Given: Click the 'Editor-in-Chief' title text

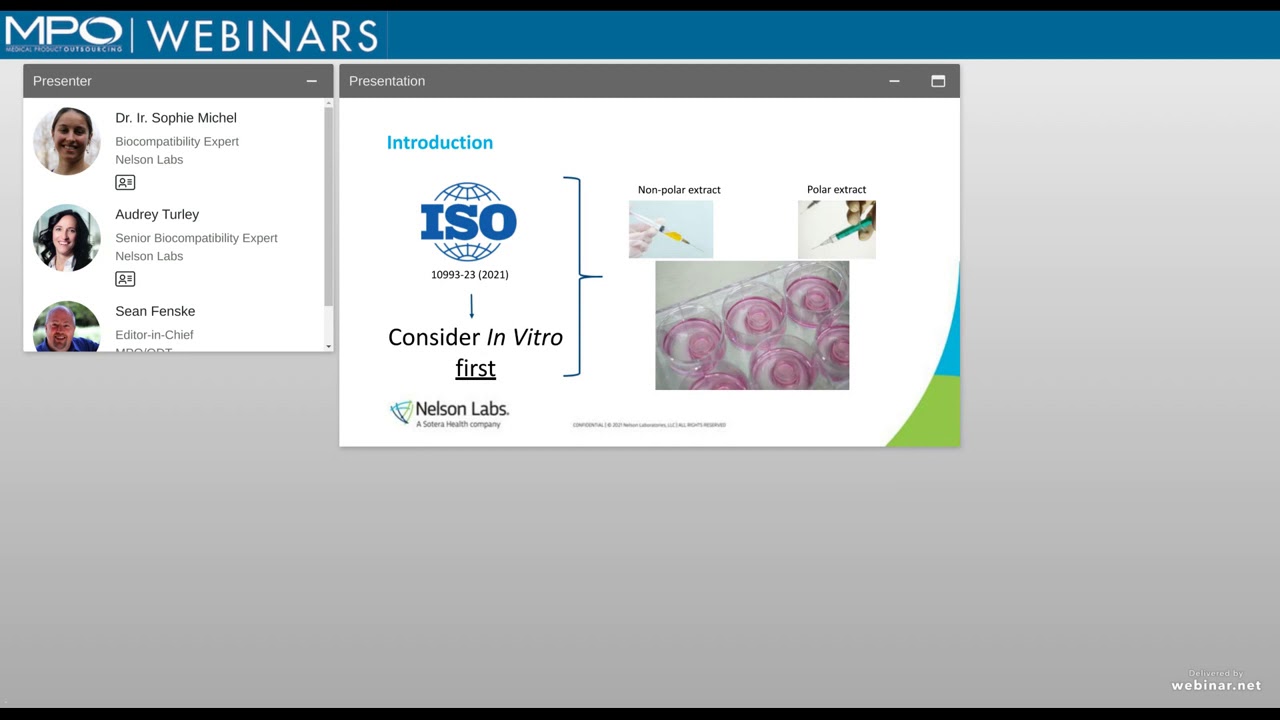Looking at the screenshot, I should pyautogui.click(x=154, y=335).
